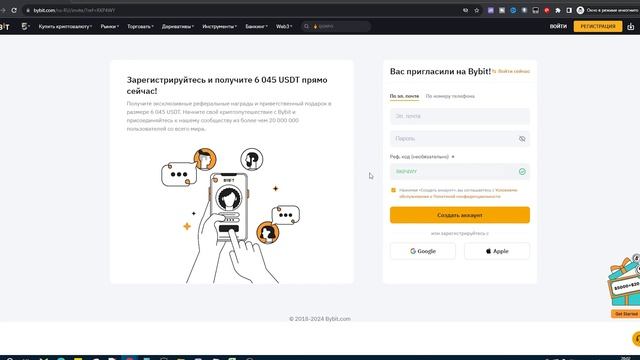Click the address bar URL bybit.com

(x=74, y=10)
